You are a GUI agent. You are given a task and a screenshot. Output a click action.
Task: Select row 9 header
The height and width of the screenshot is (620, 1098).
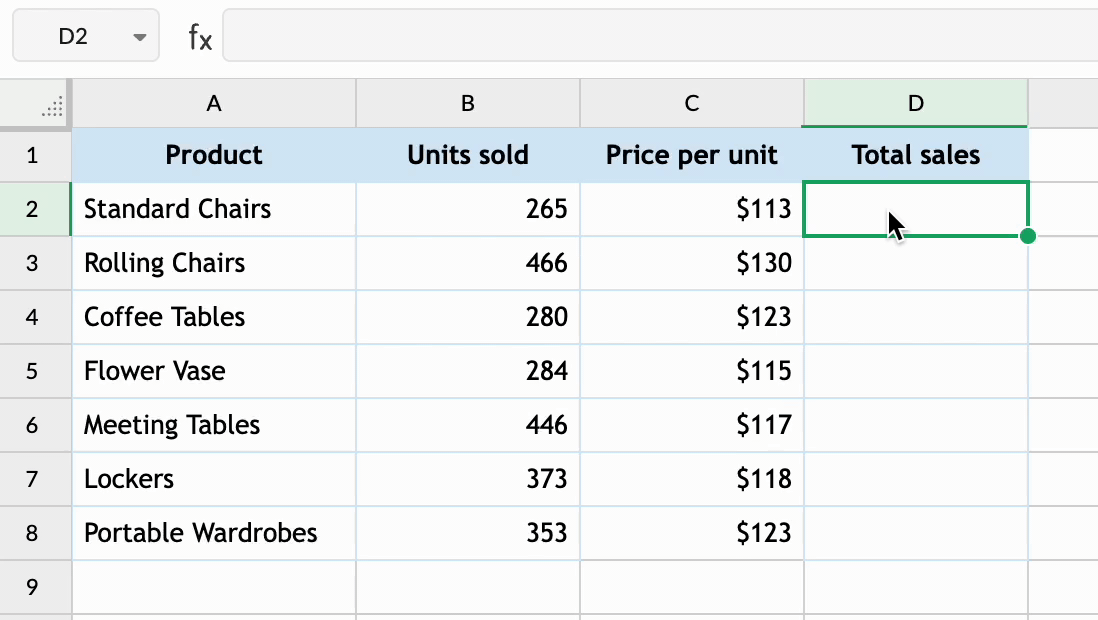tap(33, 587)
